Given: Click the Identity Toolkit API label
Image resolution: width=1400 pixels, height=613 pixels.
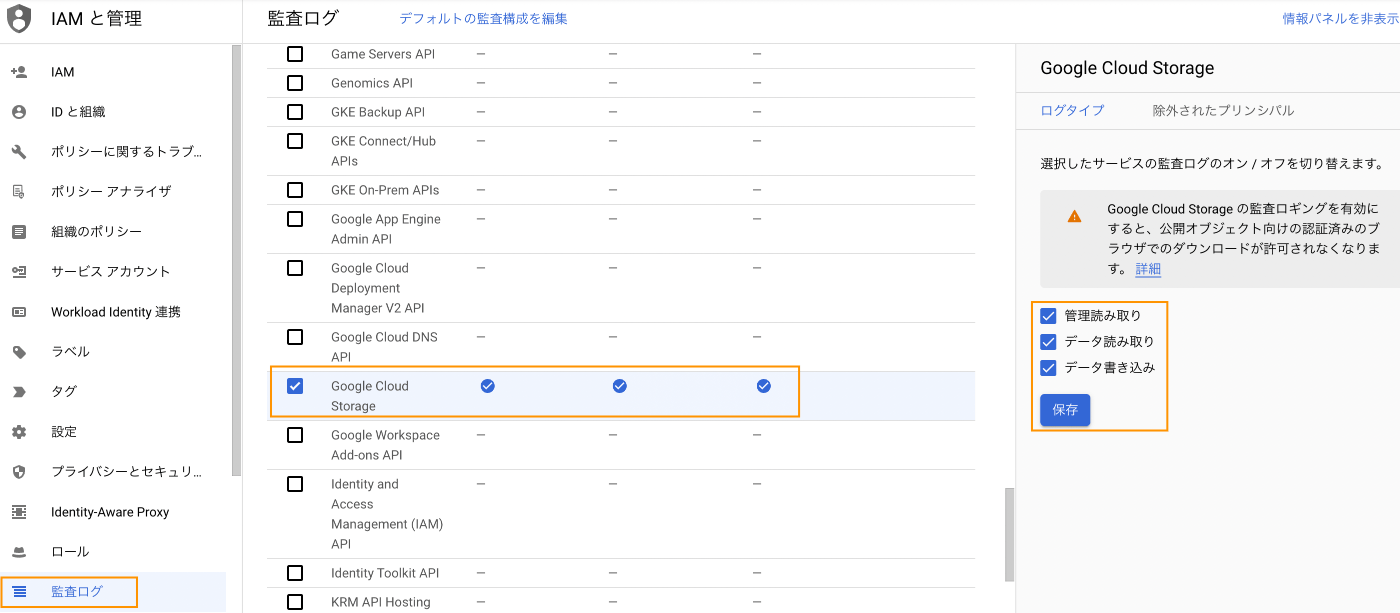Looking at the screenshot, I should pos(385,573).
